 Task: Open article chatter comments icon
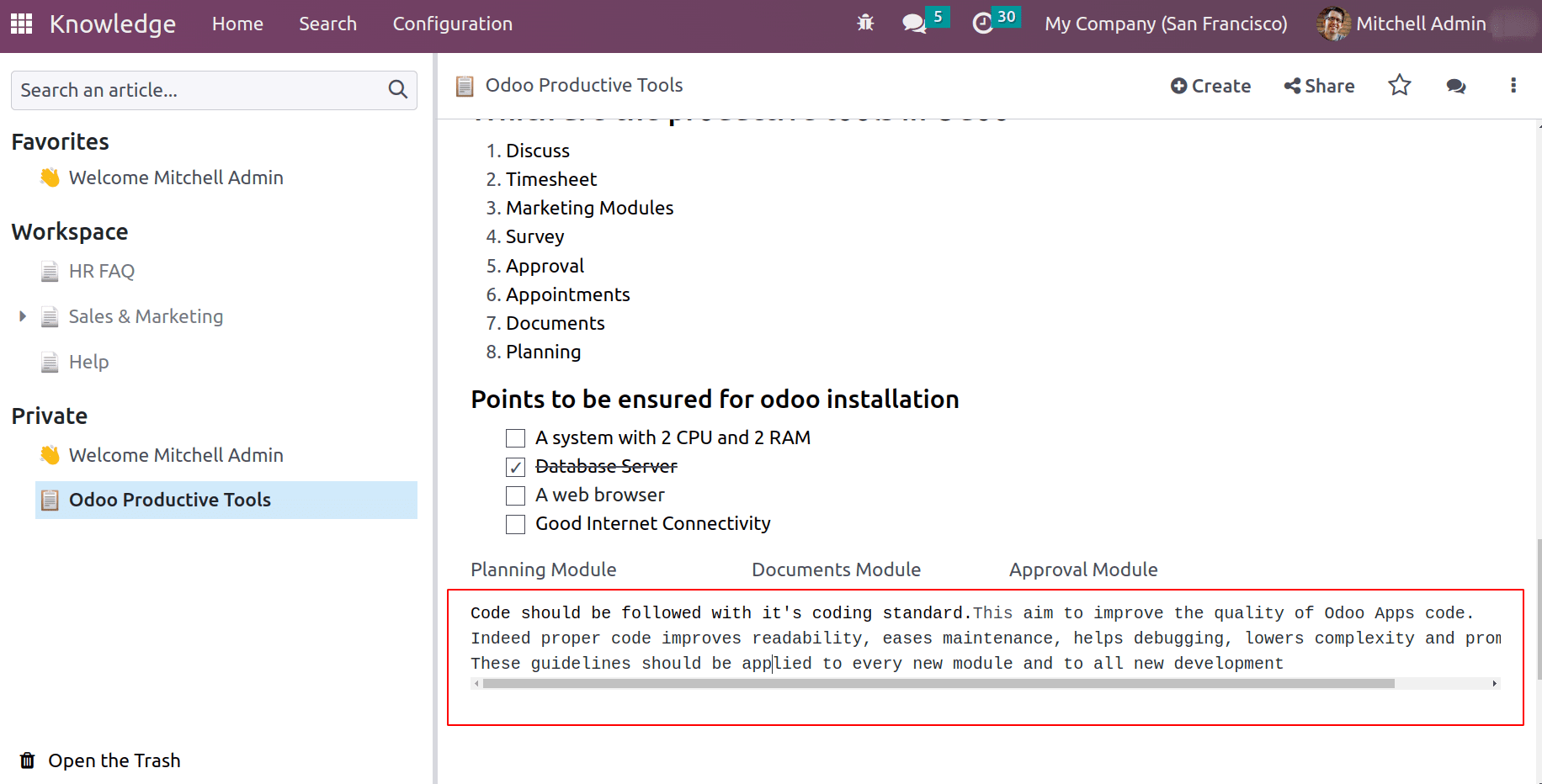click(1456, 86)
